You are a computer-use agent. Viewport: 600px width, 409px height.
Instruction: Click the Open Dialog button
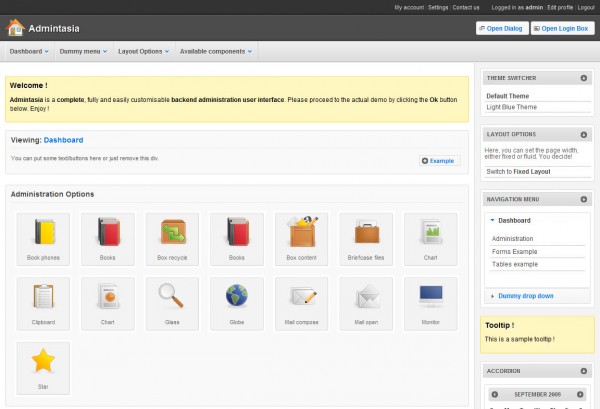pyautogui.click(x=502, y=28)
